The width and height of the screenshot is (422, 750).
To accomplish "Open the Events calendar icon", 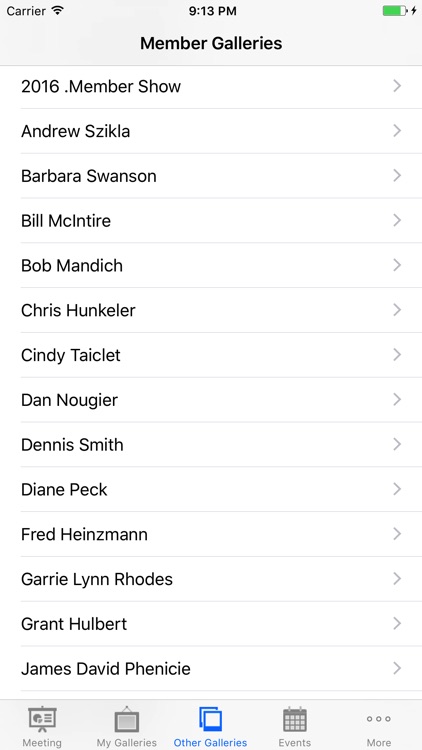I will click(x=295, y=719).
